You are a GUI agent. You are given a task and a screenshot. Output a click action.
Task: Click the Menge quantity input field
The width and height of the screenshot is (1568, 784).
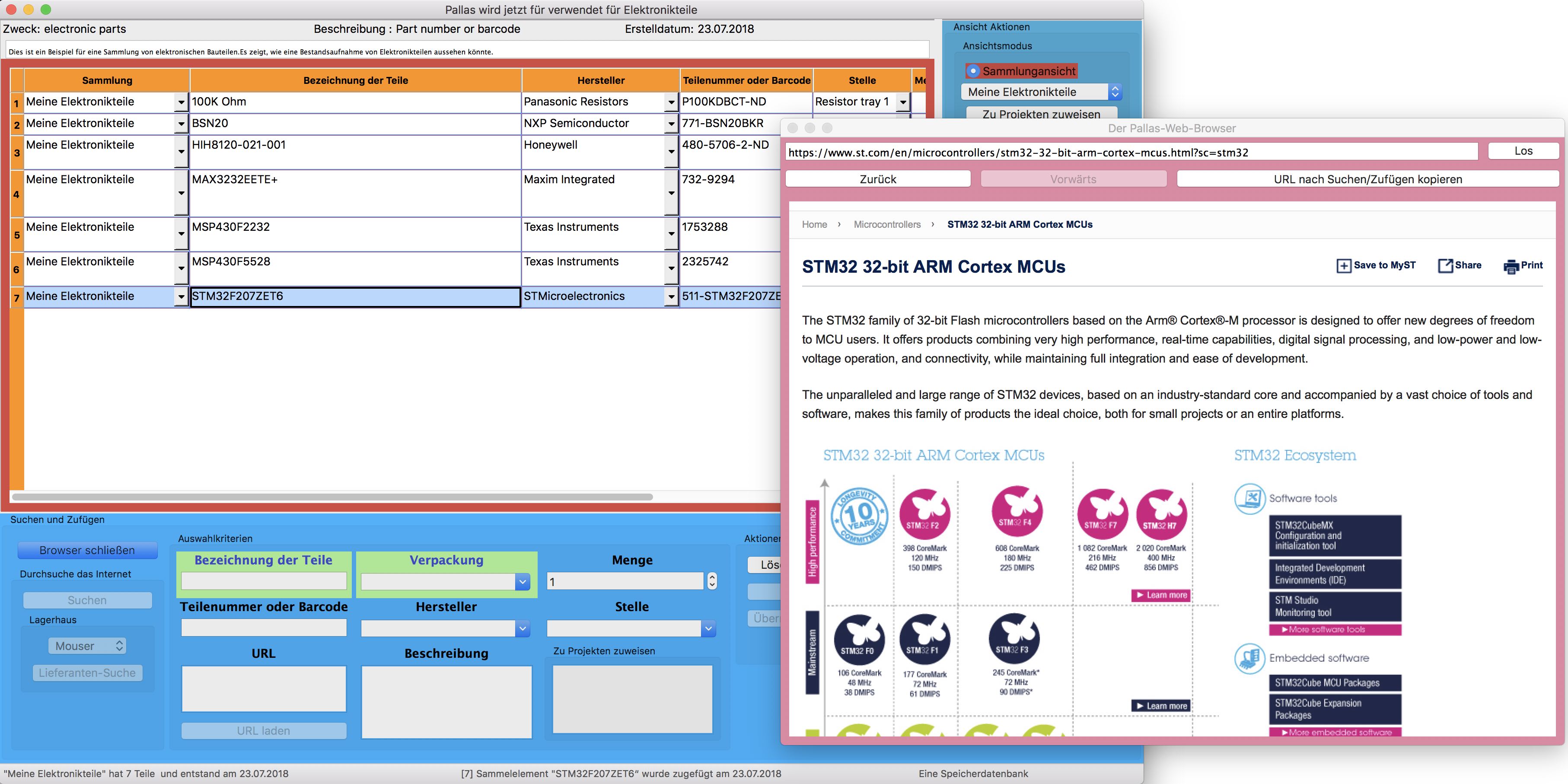click(x=625, y=581)
